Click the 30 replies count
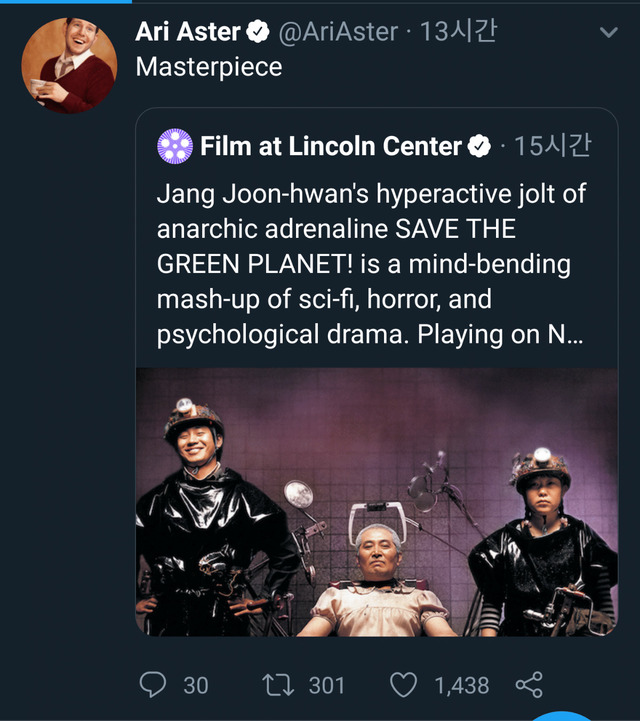This screenshot has height=721, width=640. pyautogui.click(x=196, y=685)
